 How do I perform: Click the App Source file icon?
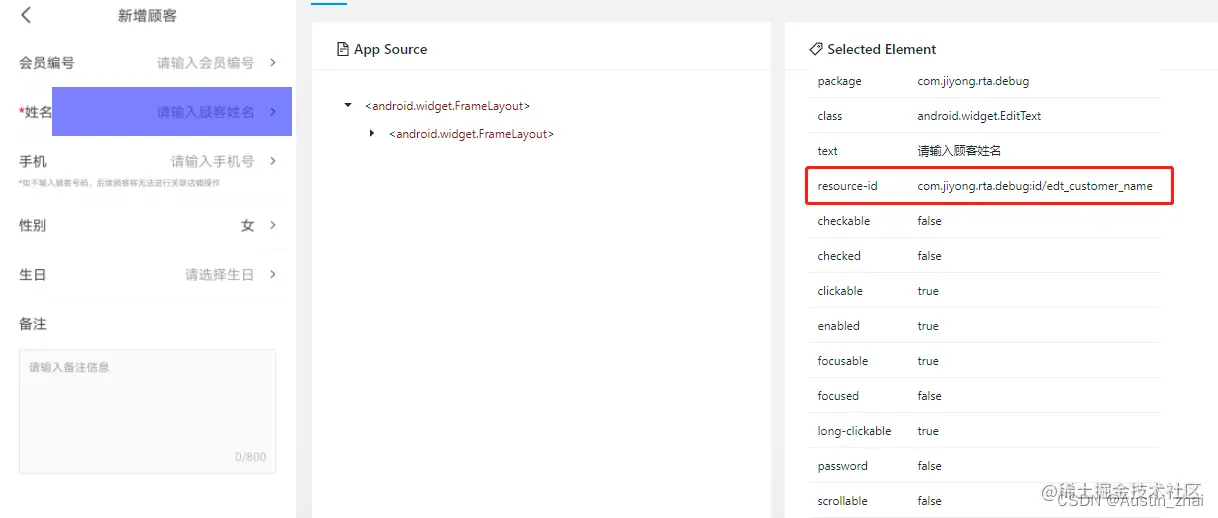click(x=343, y=49)
